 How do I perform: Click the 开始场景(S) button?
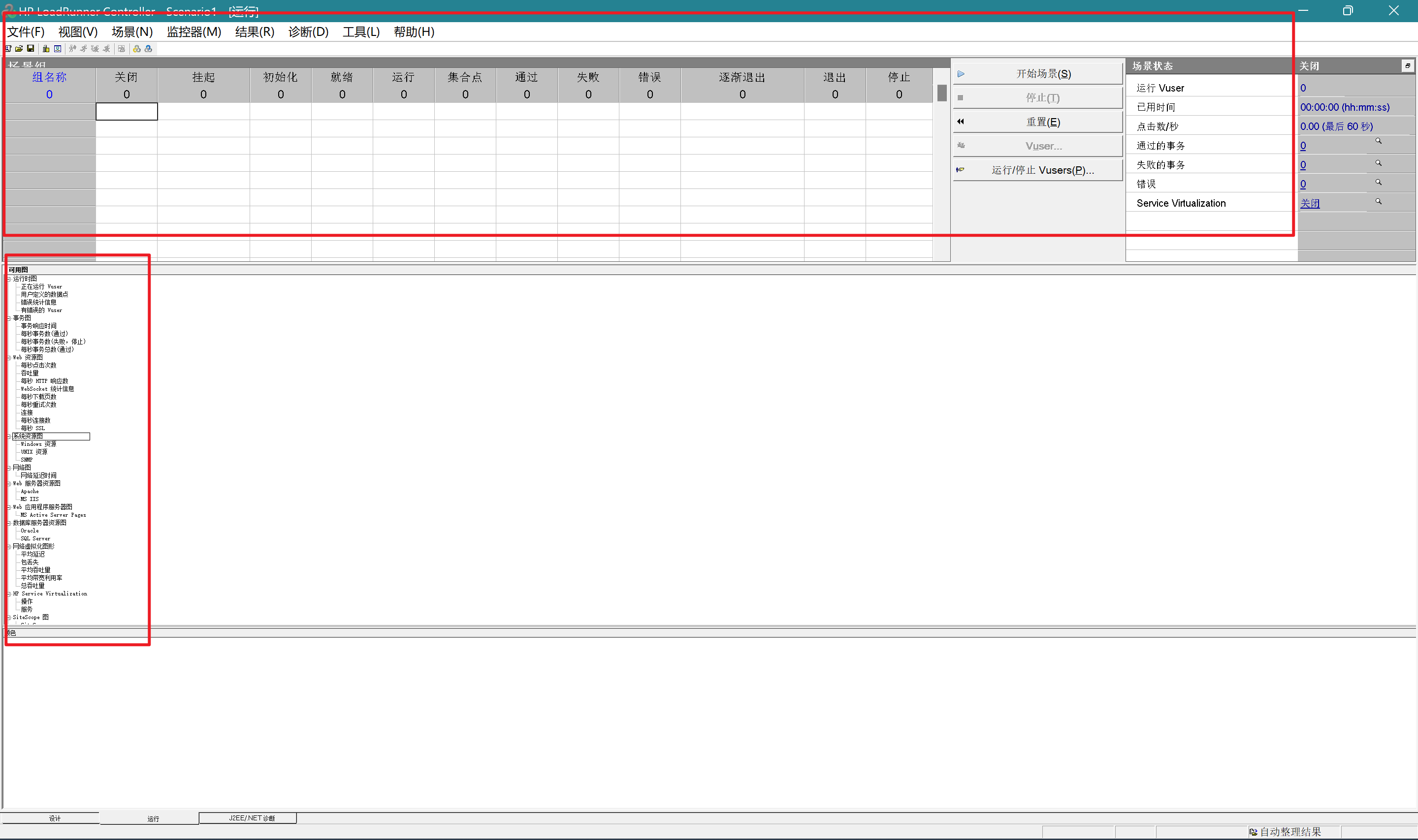[1038, 74]
